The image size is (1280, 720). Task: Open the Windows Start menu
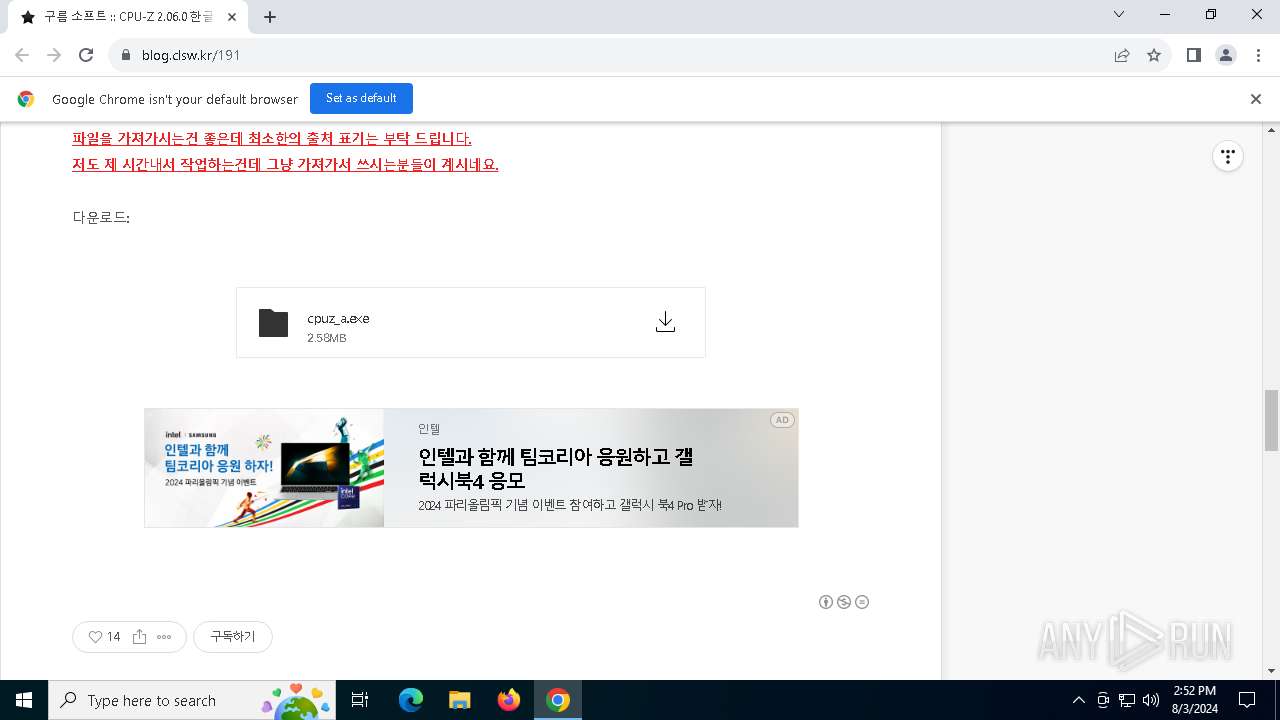24,700
